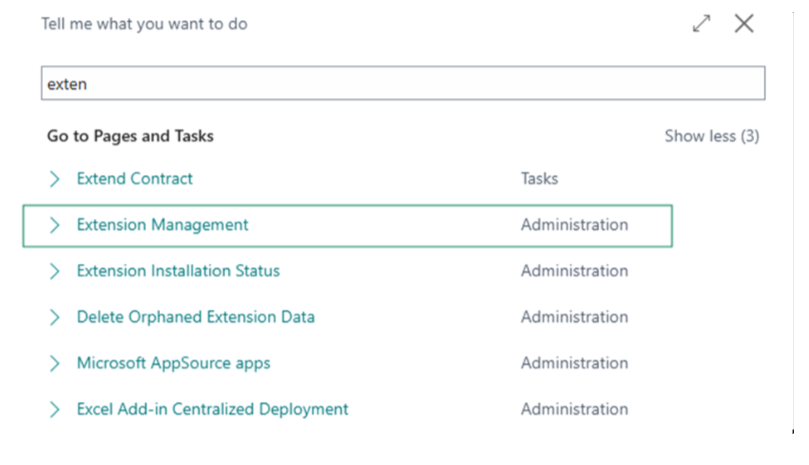The height and width of the screenshot is (465, 809).
Task: Click the chevron beside Delete Orphaned Extension Data
Action: (55, 317)
